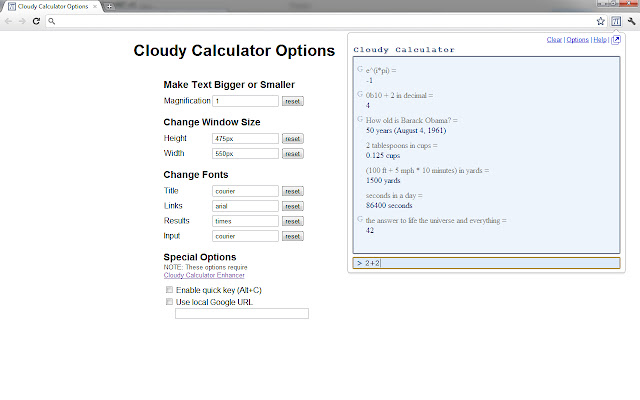640x400 pixels.
Task: Switch to Cloudy Calculator Options tab
Action: tap(50, 6)
